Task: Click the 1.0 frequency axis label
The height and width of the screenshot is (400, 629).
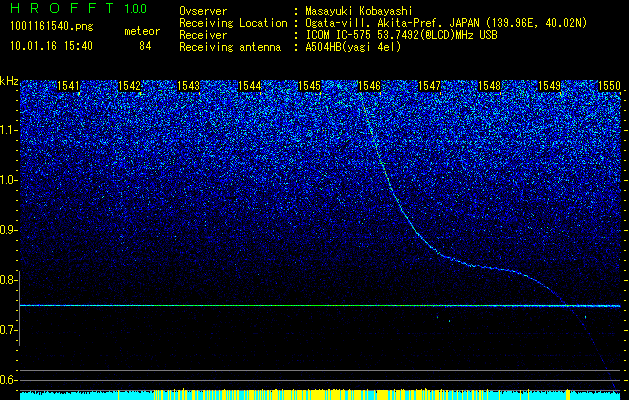Action: click(x=8, y=180)
